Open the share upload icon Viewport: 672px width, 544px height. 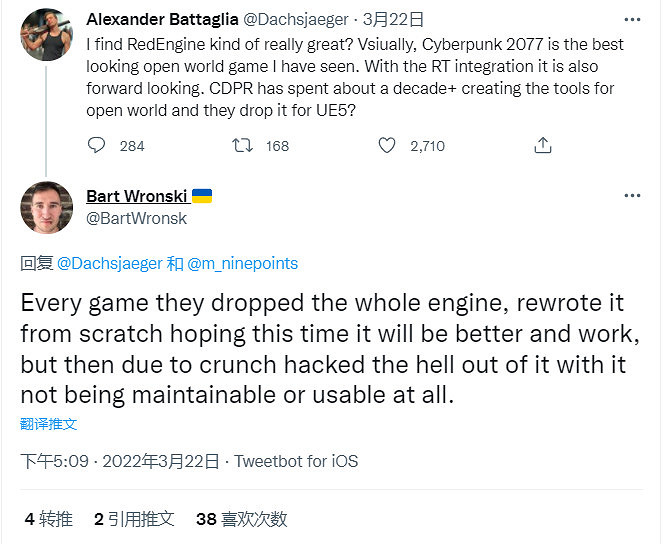[543, 146]
